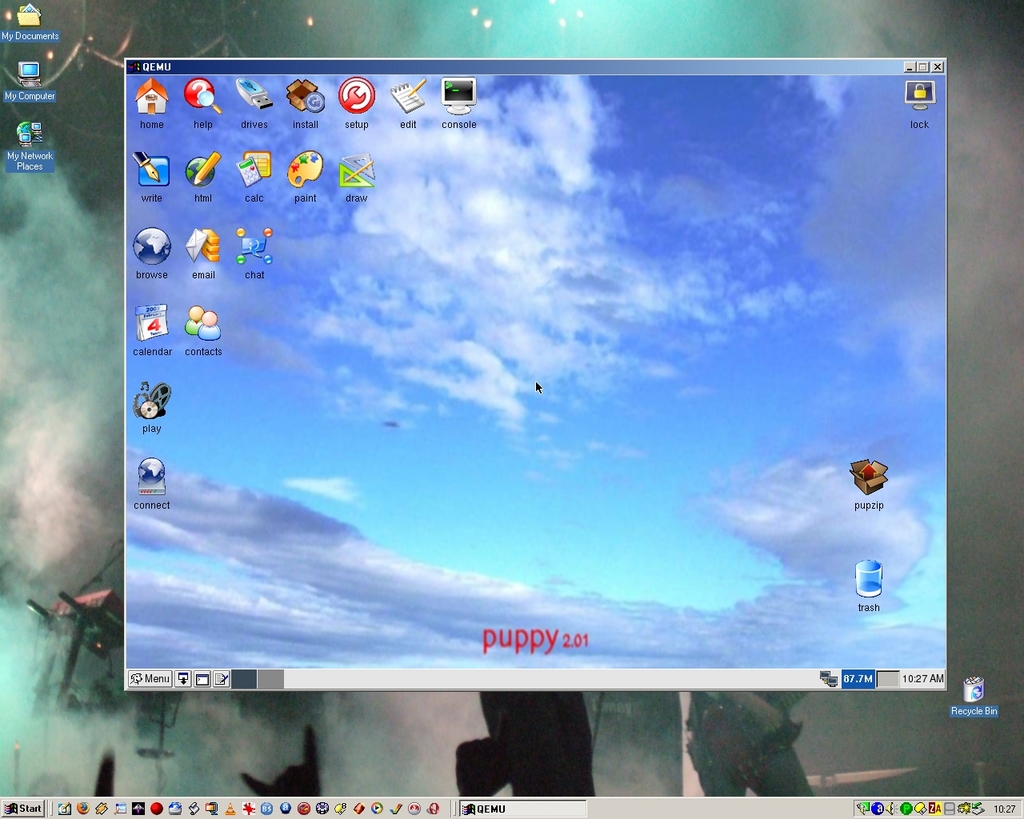Click the terminal launcher in Puppy tray
Screen dimensions: 1024x819
[x=202, y=679]
